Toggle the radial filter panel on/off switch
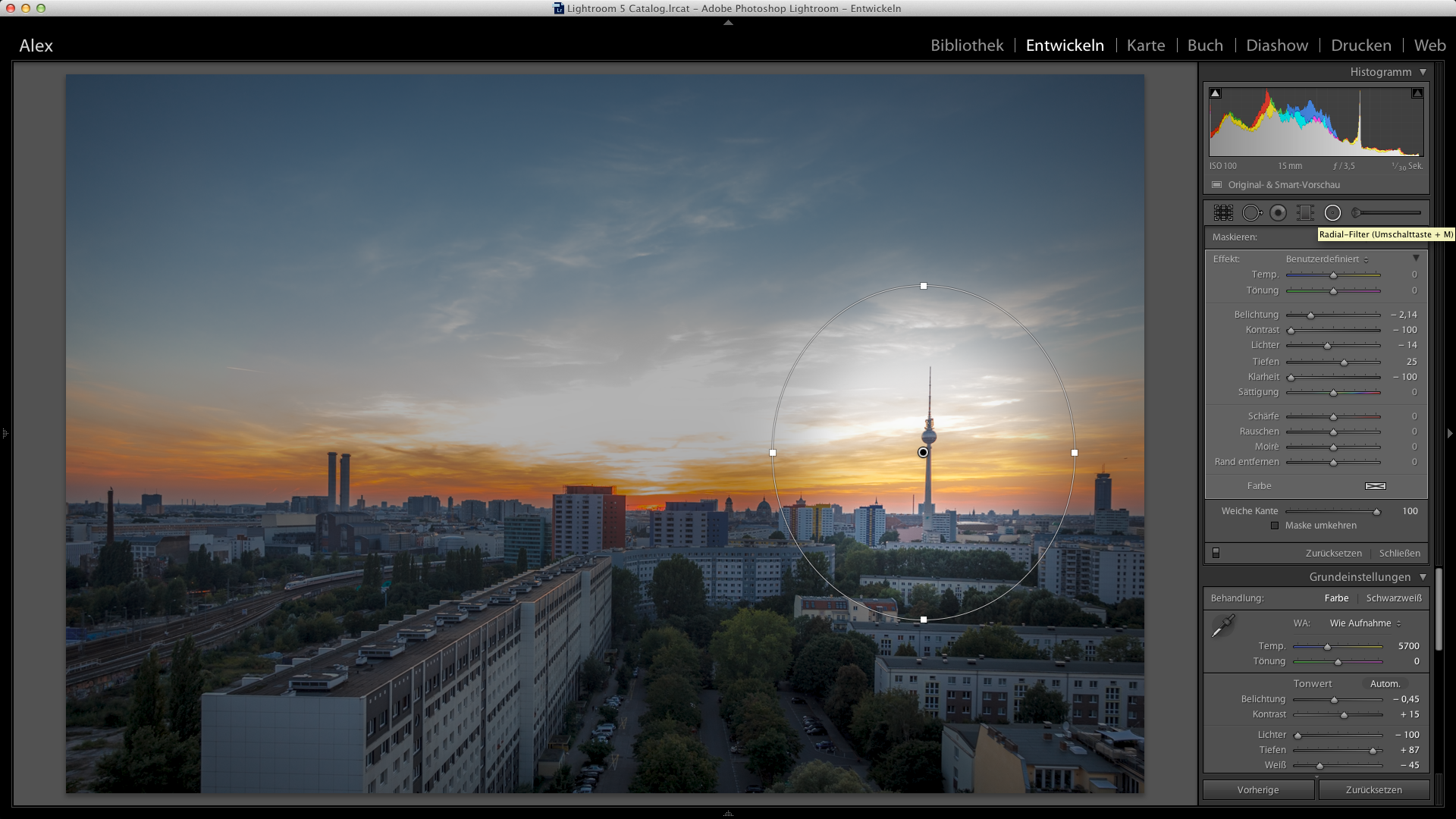1456x819 pixels. point(1216,553)
